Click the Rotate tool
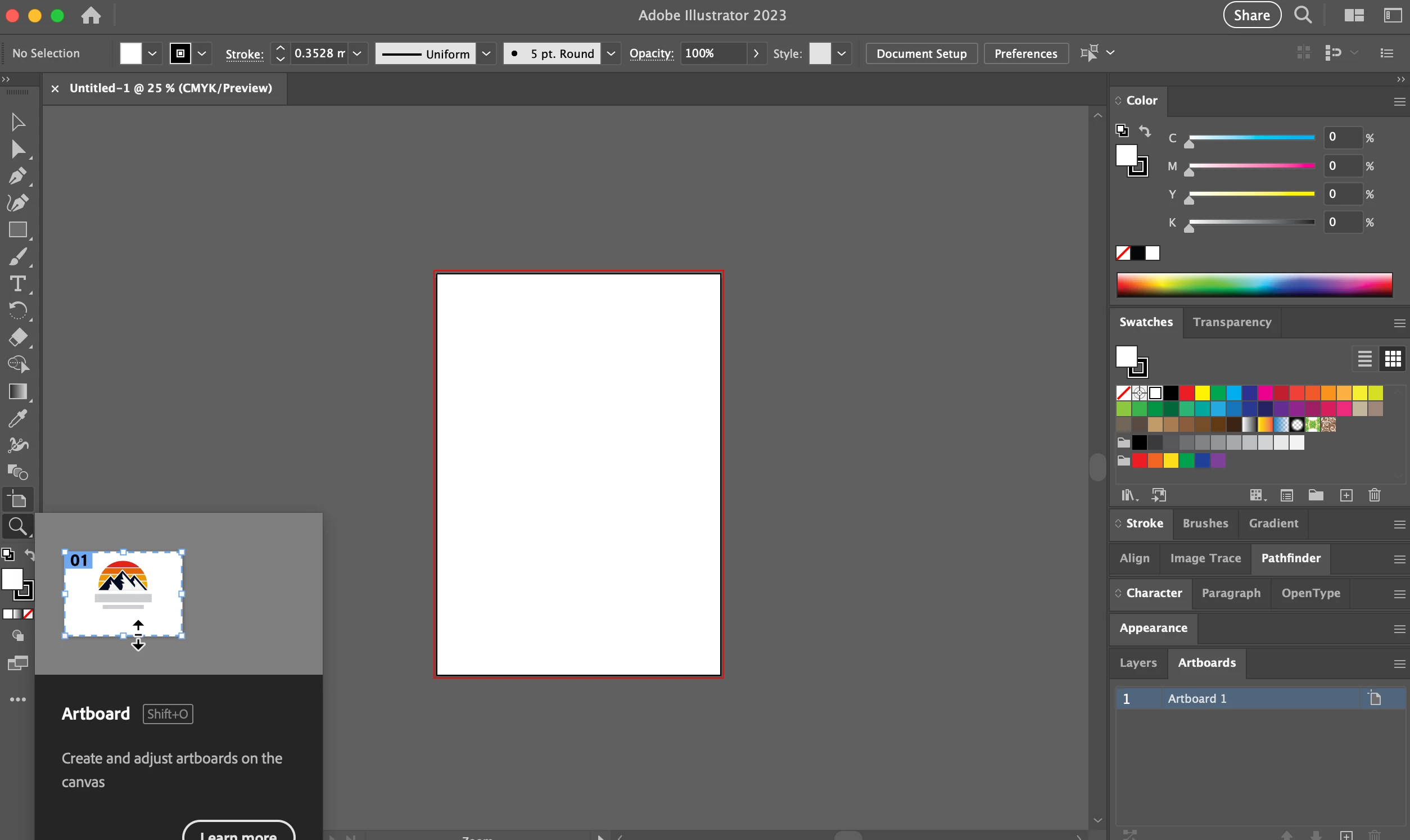 (x=17, y=311)
